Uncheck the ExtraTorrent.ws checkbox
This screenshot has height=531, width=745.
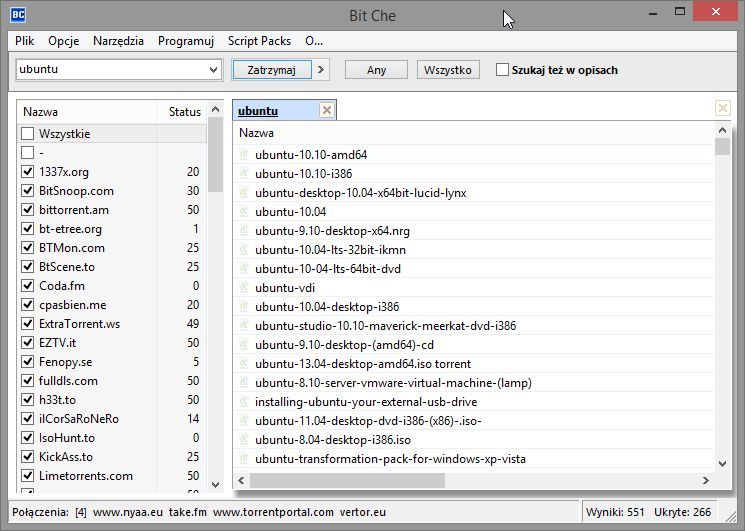click(x=28, y=323)
